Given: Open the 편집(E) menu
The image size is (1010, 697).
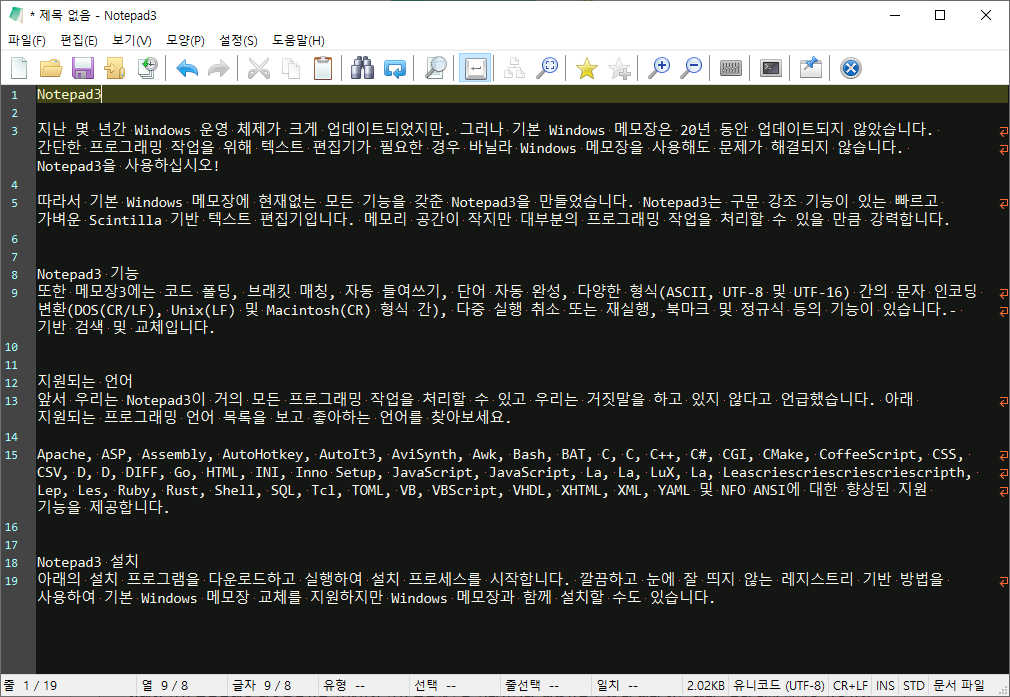Looking at the screenshot, I should [x=79, y=41].
